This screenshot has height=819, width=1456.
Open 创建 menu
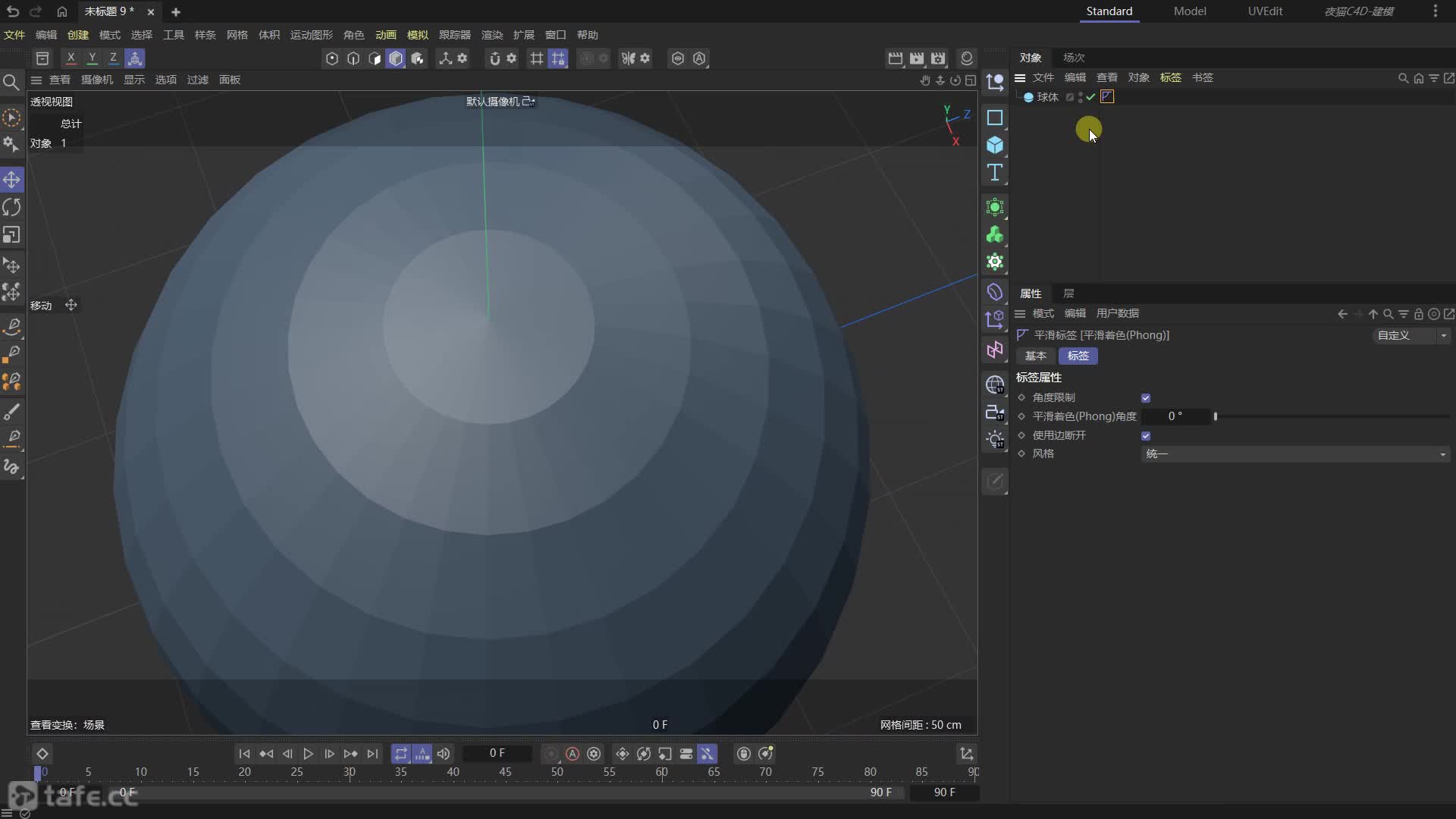pos(78,35)
